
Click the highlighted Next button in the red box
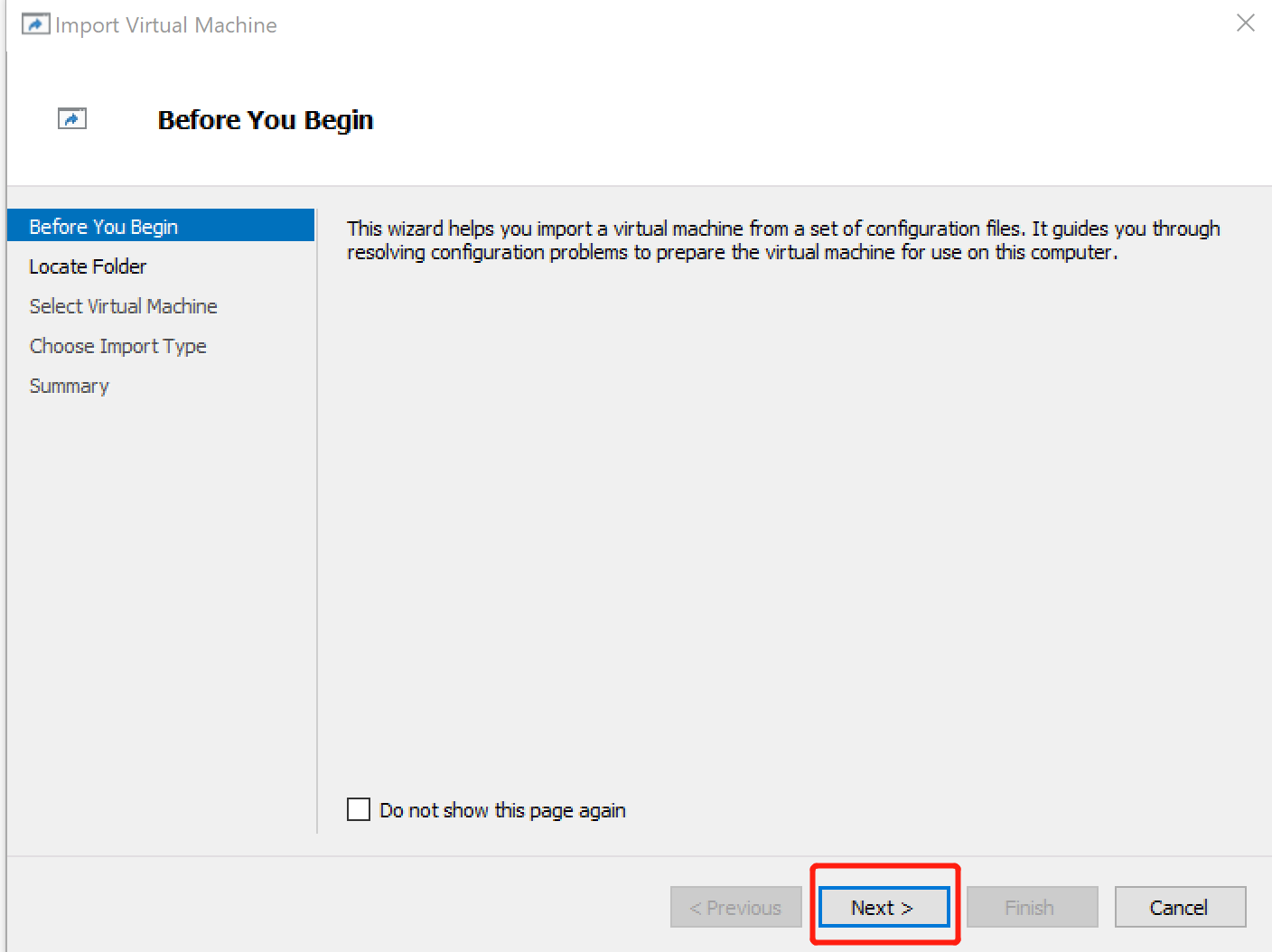click(884, 907)
